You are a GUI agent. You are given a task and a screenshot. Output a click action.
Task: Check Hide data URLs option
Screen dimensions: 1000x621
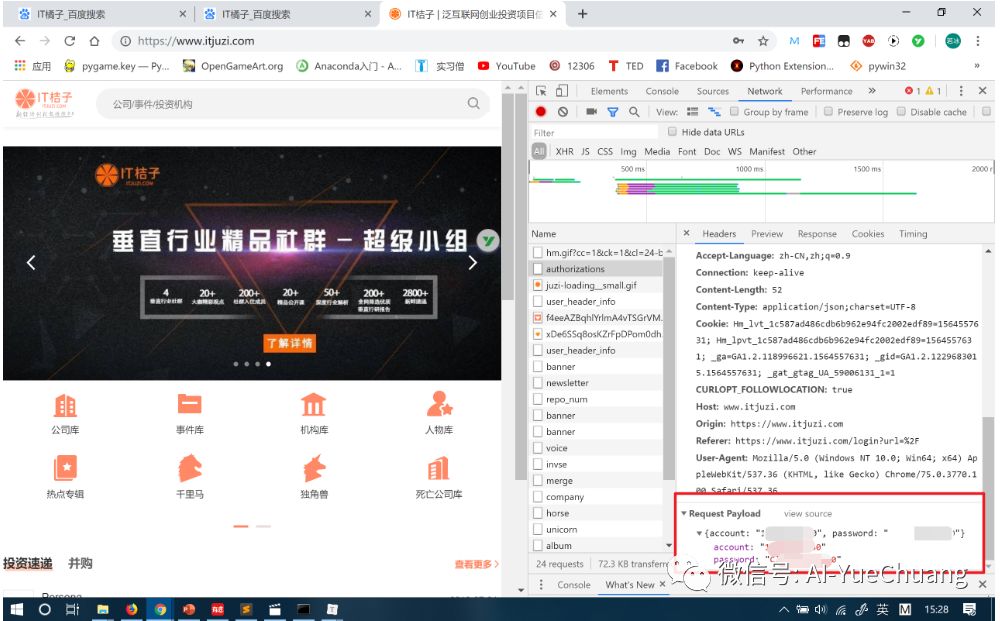click(x=672, y=131)
